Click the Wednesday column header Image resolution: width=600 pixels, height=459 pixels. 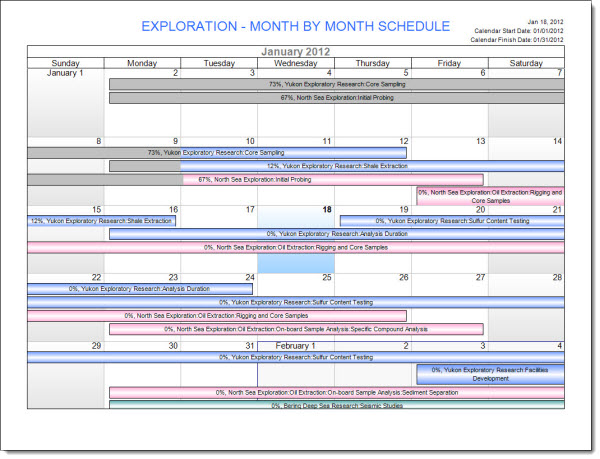295,63
